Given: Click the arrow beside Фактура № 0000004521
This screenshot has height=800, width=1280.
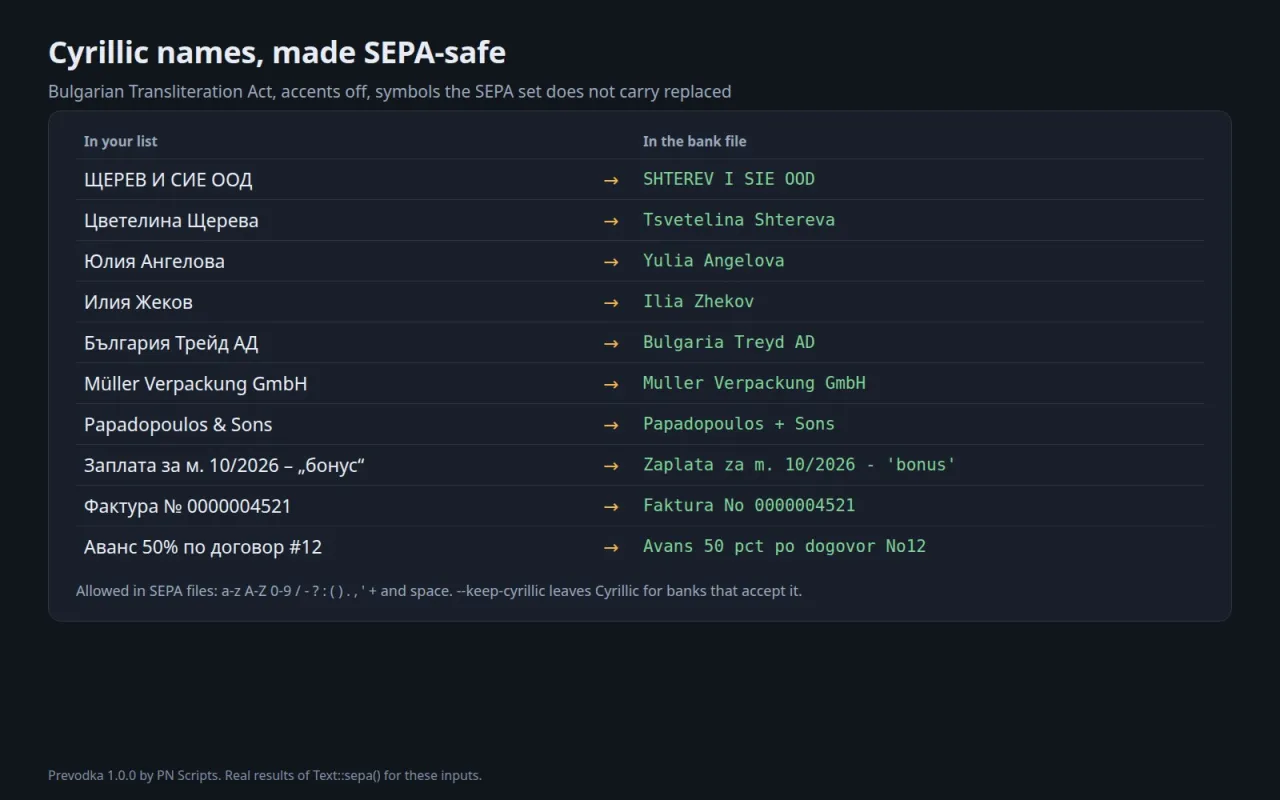Looking at the screenshot, I should click(x=611, y=507).
